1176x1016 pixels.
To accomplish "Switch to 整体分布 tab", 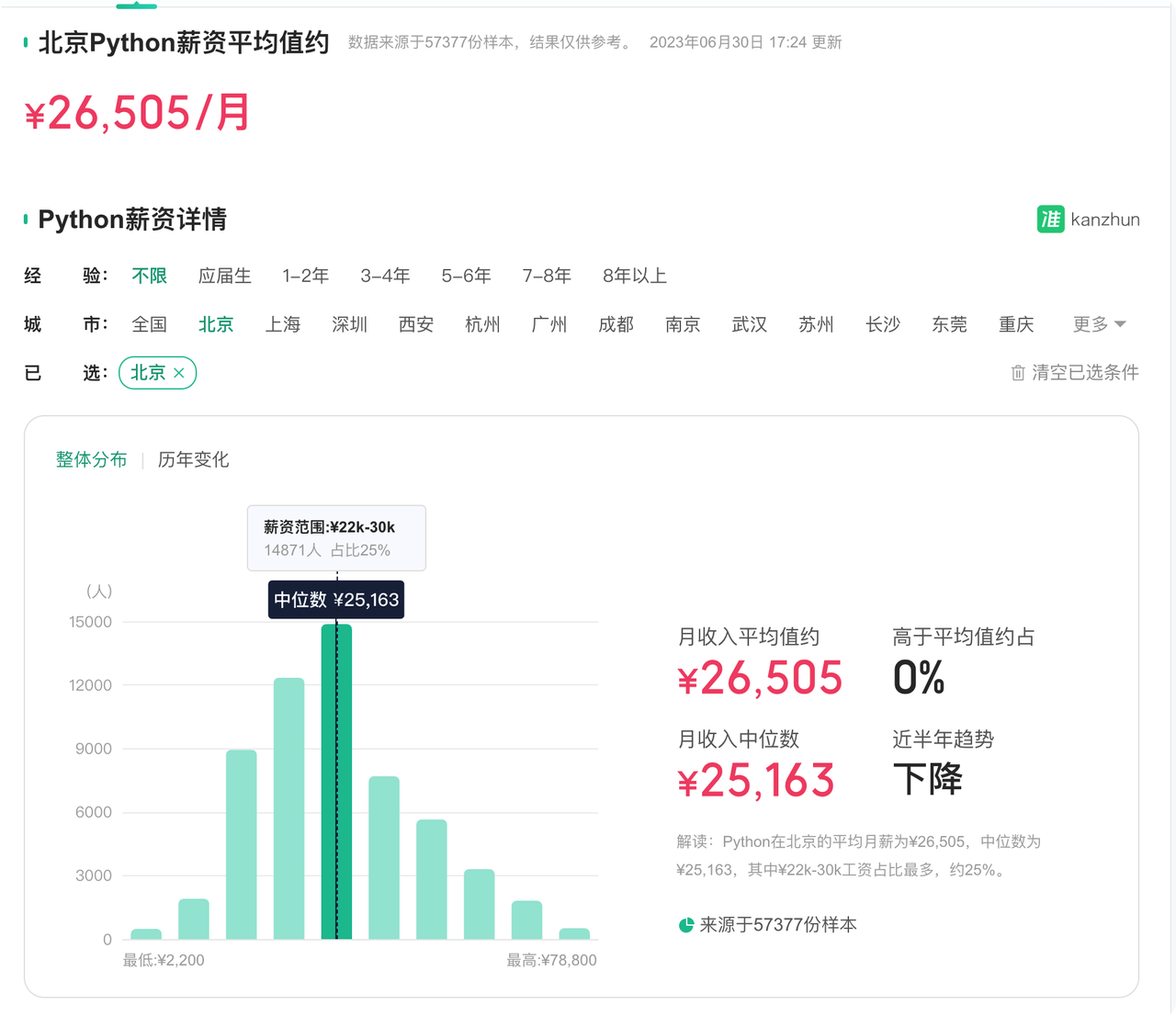I will pos(91,459).
